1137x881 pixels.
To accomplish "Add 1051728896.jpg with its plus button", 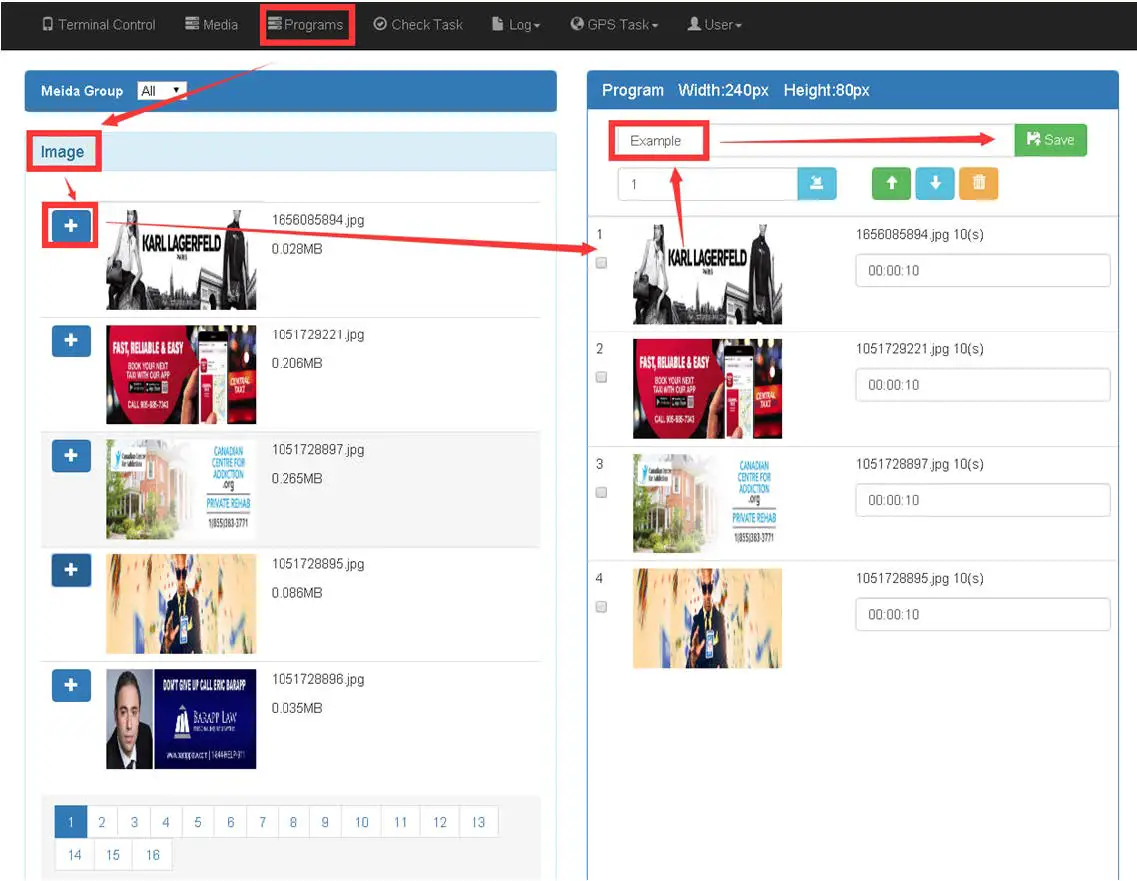I will 71,685.
